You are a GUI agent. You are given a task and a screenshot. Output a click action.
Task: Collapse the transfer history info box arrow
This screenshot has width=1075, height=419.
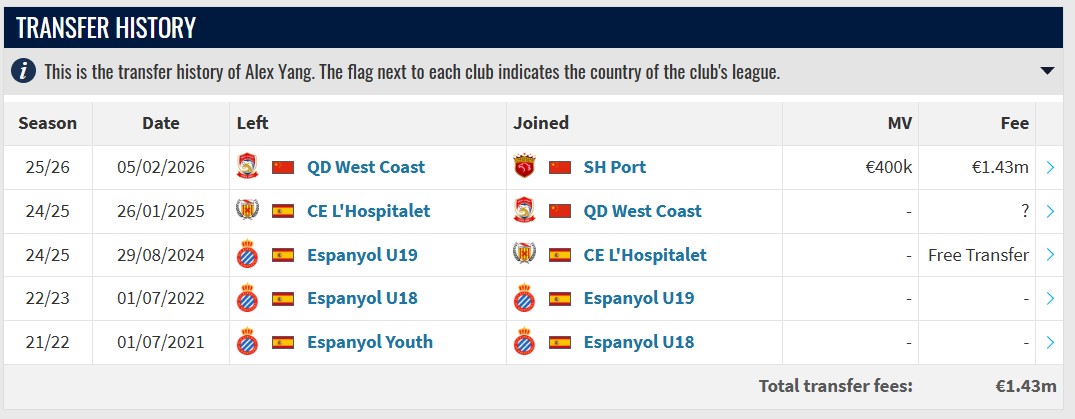click(1047, 71)
